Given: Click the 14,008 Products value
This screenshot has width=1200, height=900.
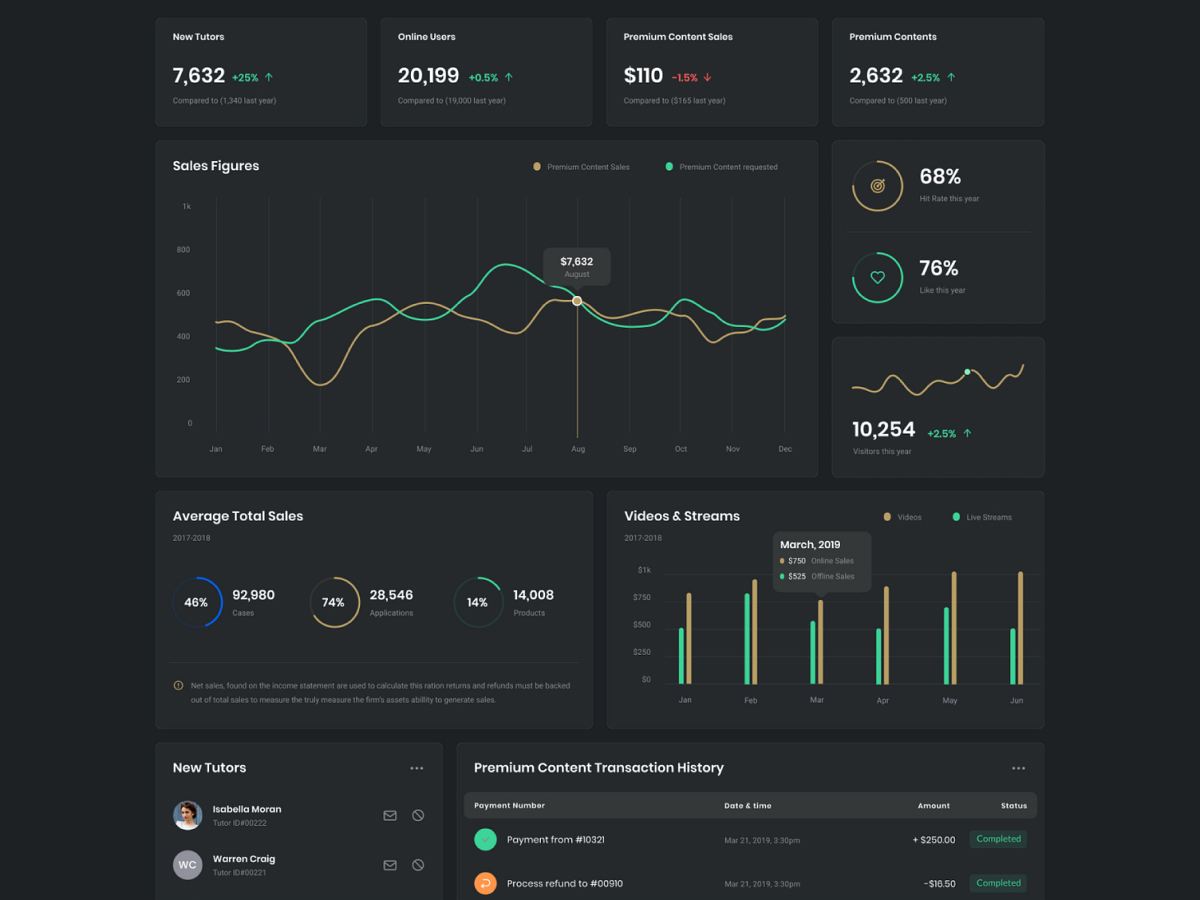Looking at the screenshot, I should pyautogui.click(x=533, y=595).
